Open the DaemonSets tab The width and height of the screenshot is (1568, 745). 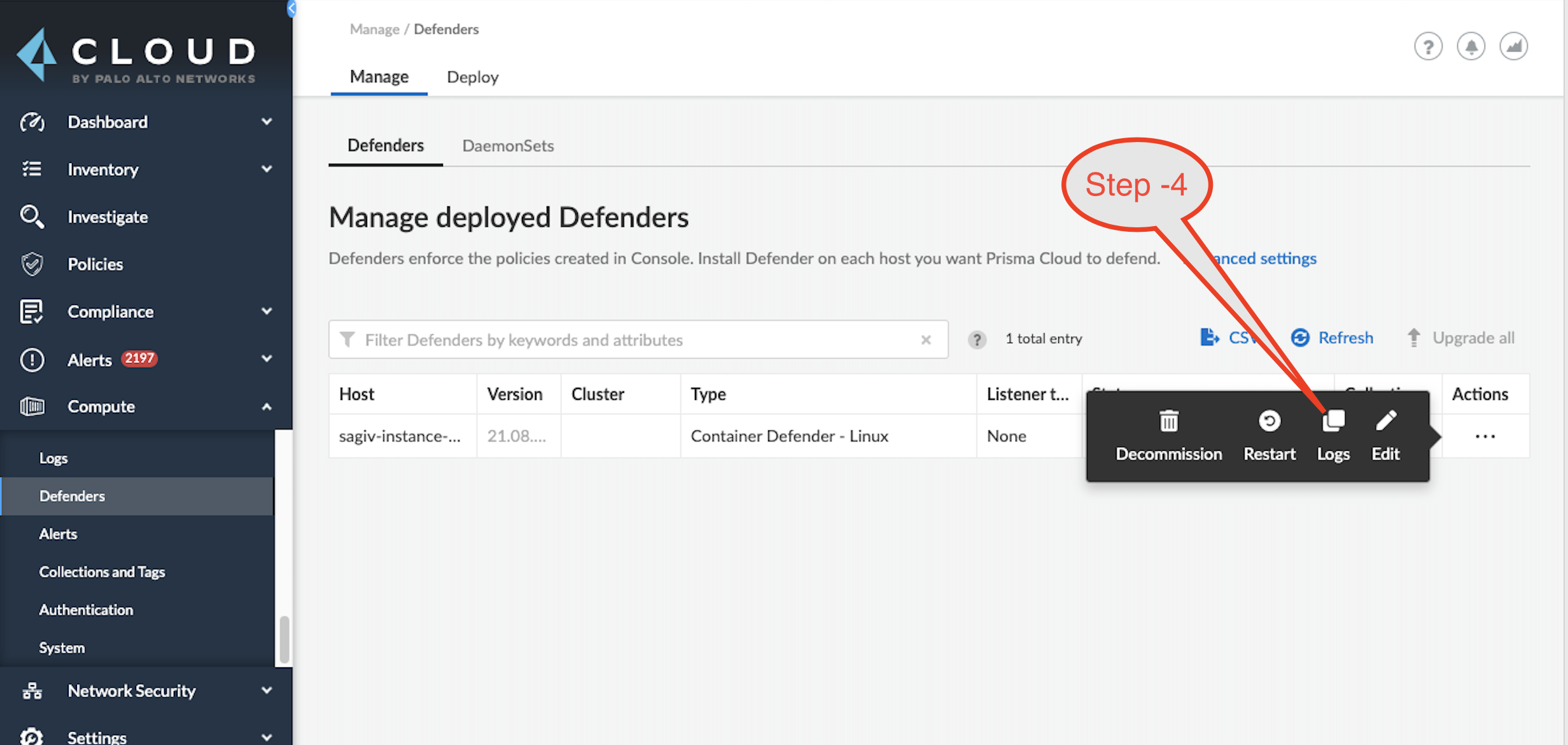[508, 145]
